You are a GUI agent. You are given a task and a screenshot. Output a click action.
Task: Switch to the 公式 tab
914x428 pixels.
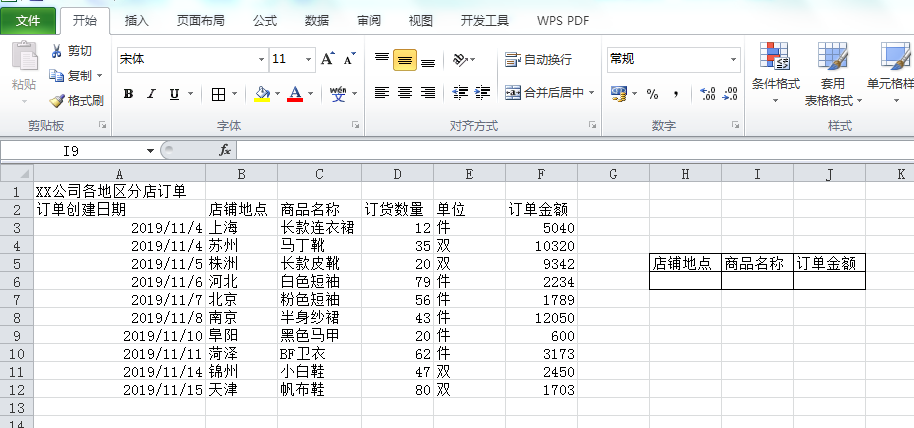tap(265, 21)
